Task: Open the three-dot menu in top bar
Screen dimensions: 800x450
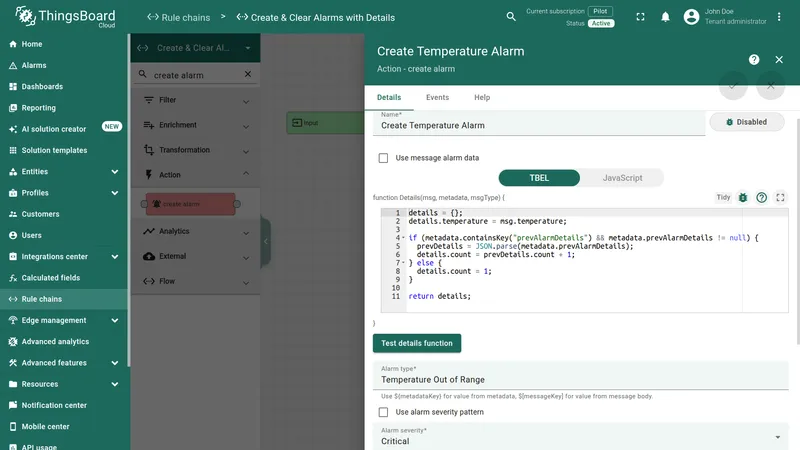Action: point(779,17)
